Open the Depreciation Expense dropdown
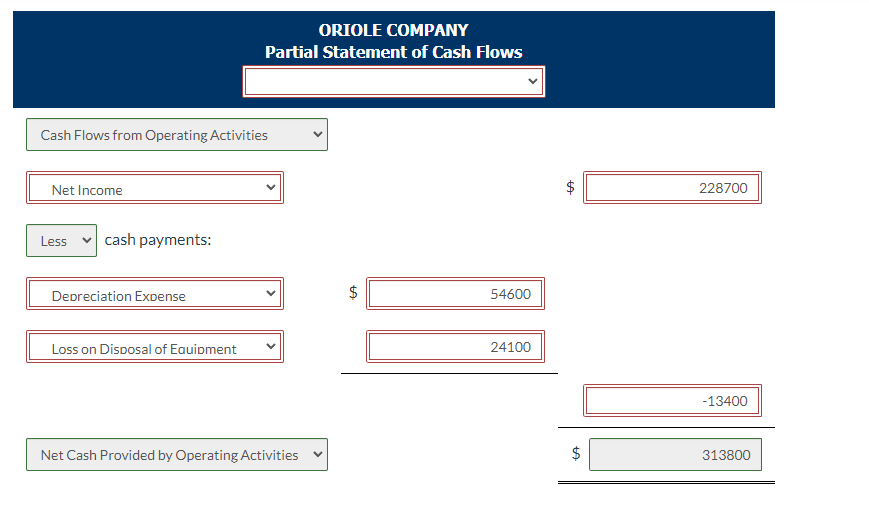 pos(154,294)
